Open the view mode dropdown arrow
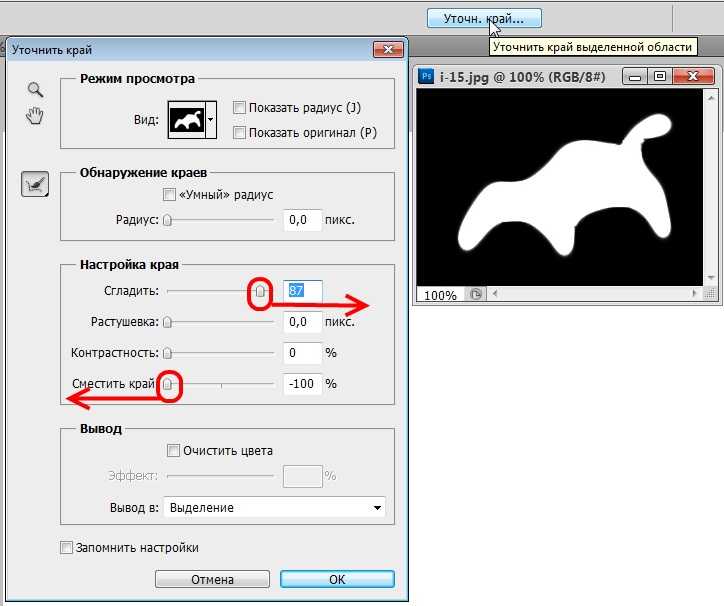 point(211,120)
